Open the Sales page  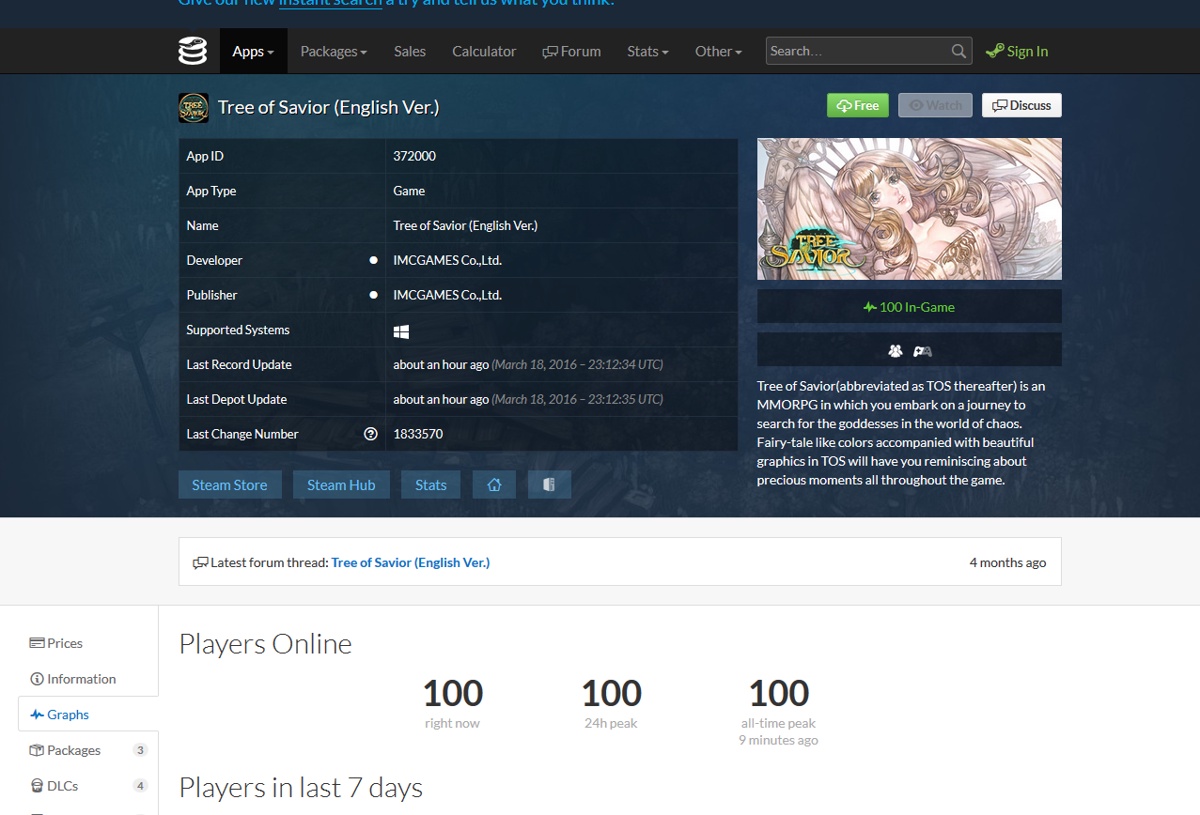click(410, 51)
